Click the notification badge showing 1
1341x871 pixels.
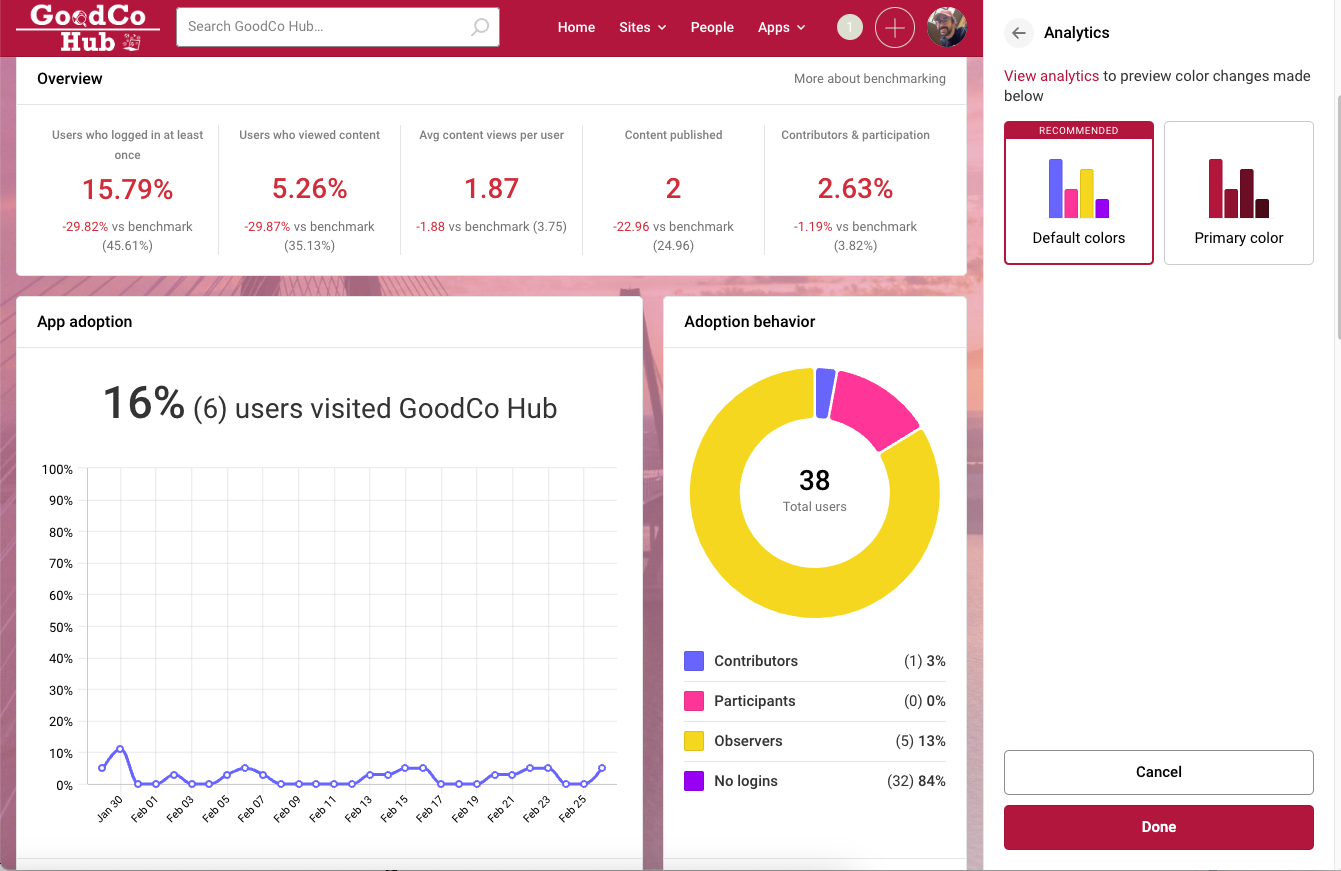click(x=849, y=27)
